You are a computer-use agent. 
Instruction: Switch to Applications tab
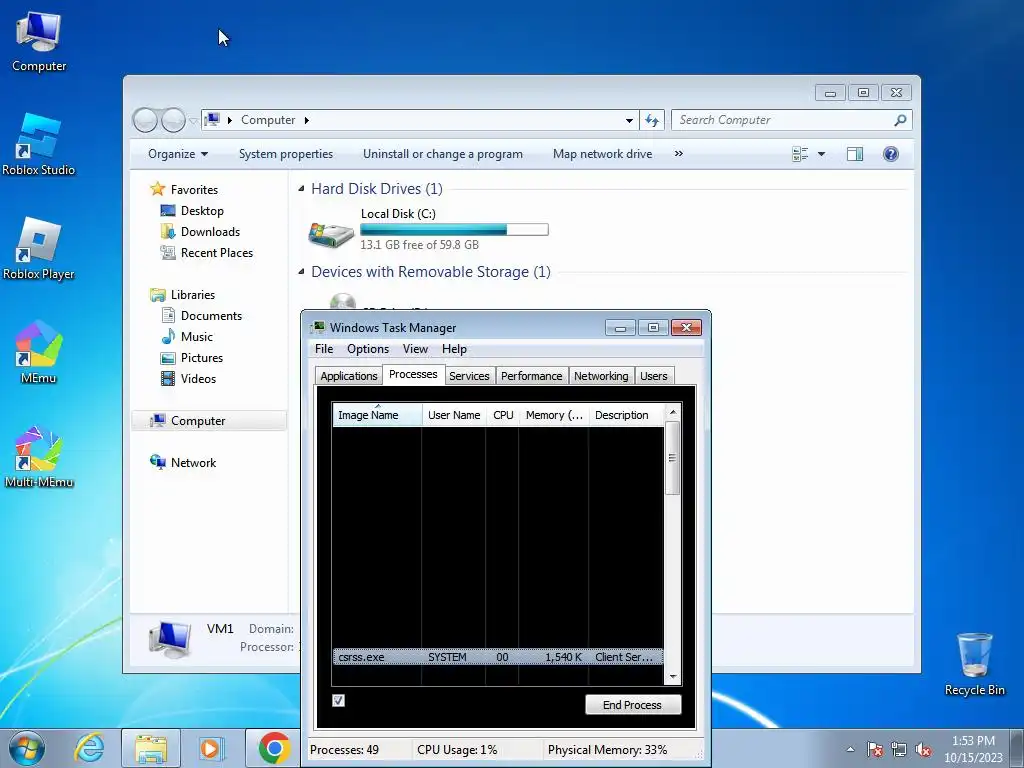click(349, 376)
